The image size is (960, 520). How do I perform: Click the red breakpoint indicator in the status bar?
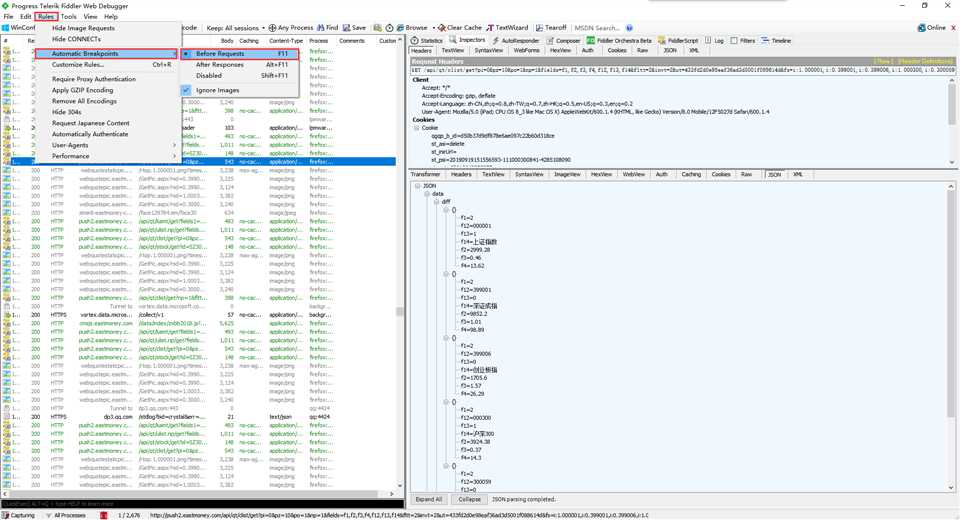(103, 515)
